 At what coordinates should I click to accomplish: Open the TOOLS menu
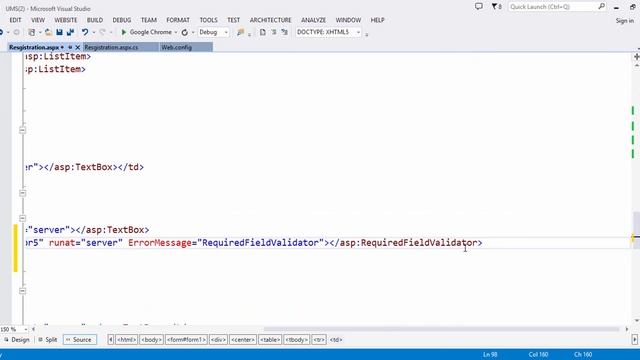click(x=208, y=20)
